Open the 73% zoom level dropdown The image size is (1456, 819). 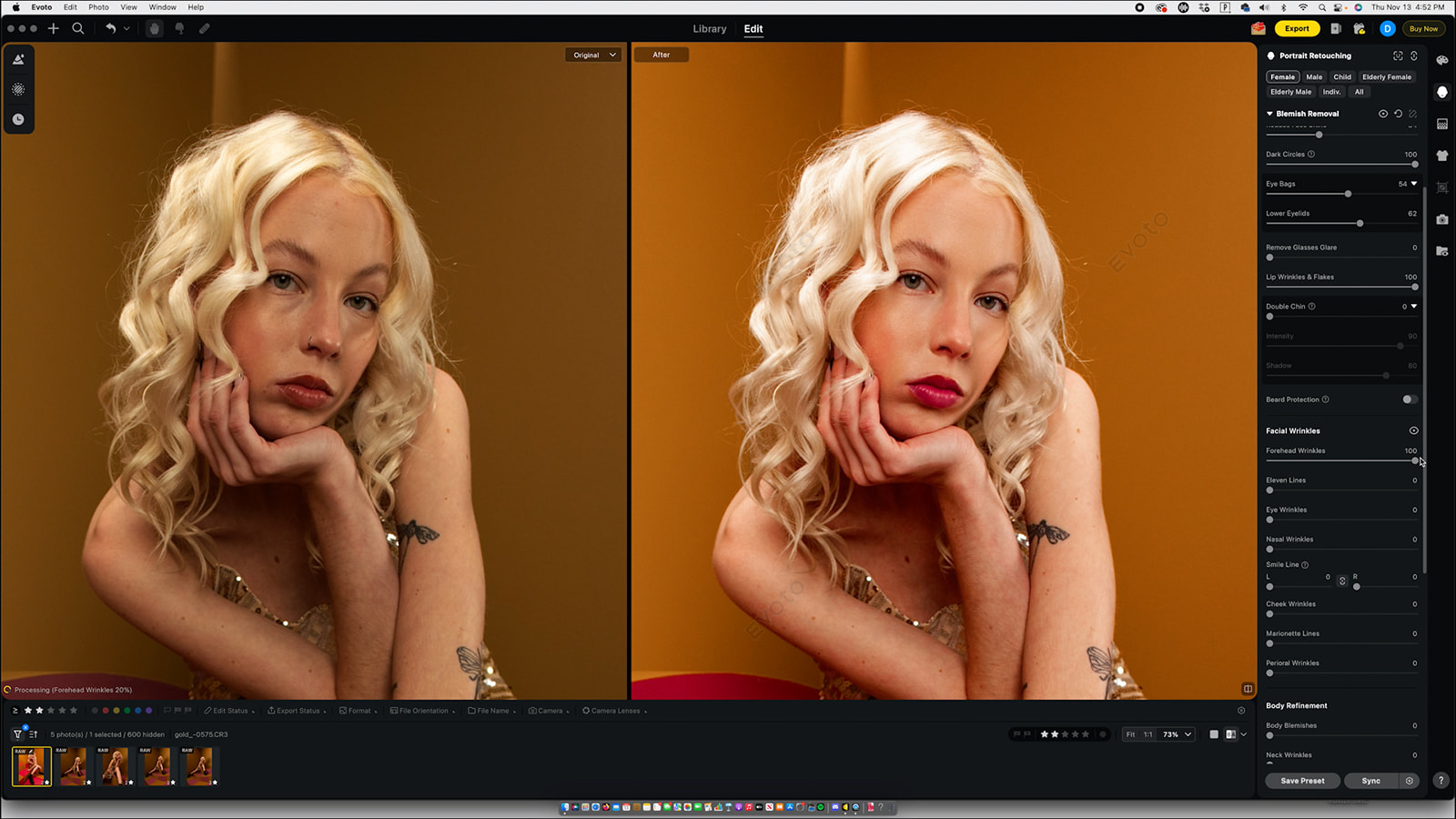point(1174,734)
